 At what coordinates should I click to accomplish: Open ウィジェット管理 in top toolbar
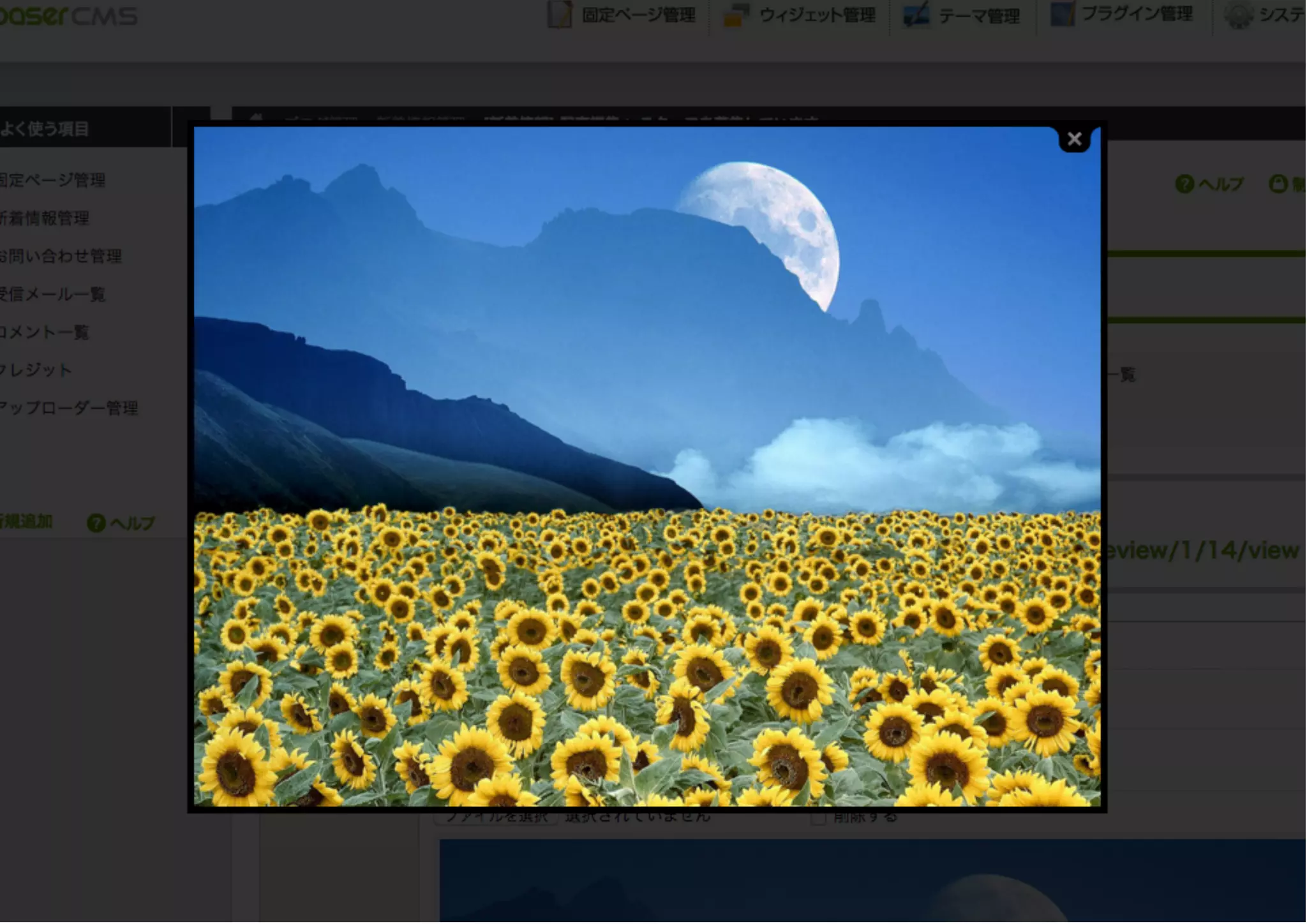817,15
